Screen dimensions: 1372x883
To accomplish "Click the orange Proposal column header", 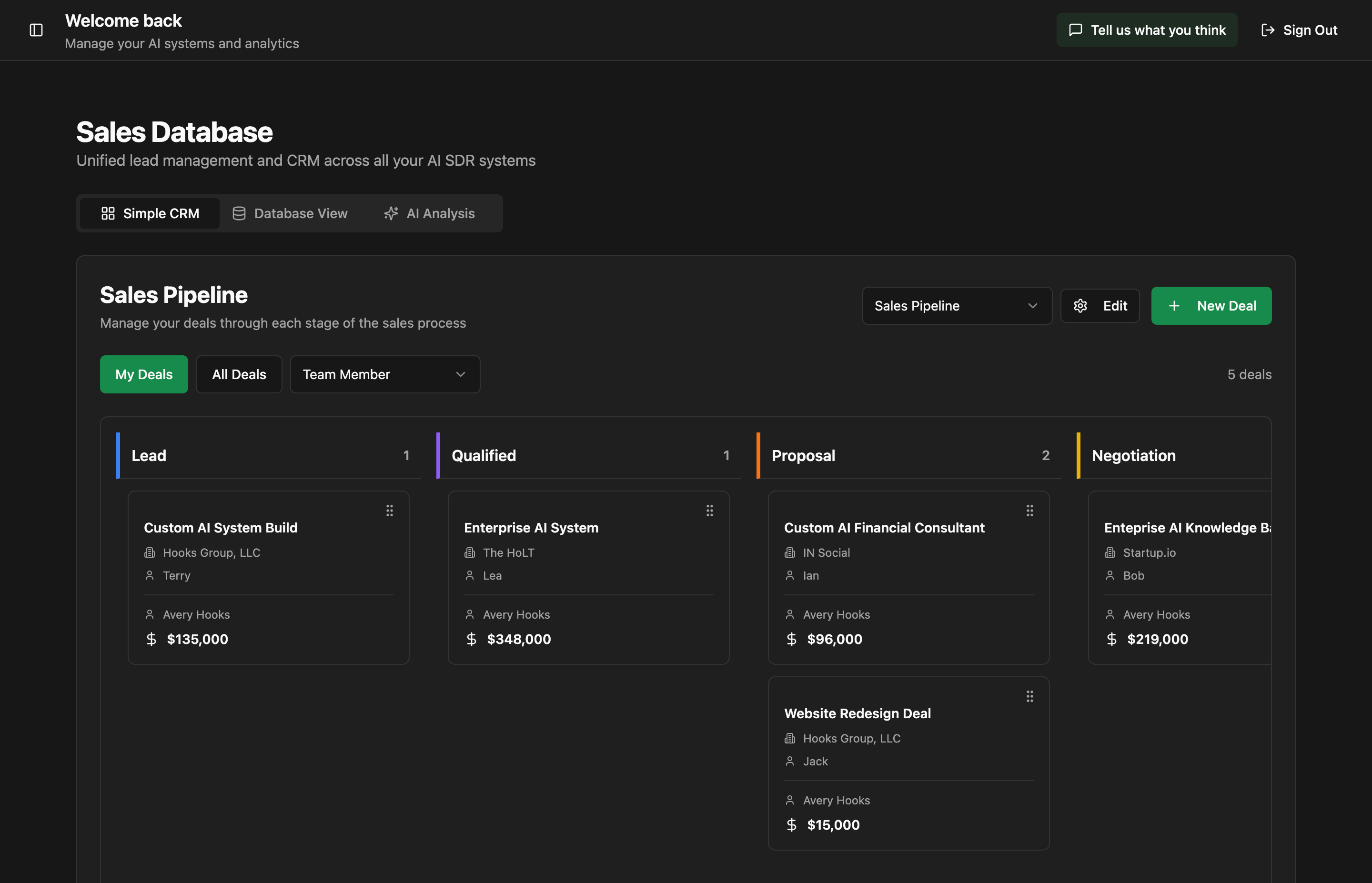I will tap(803, 456).
